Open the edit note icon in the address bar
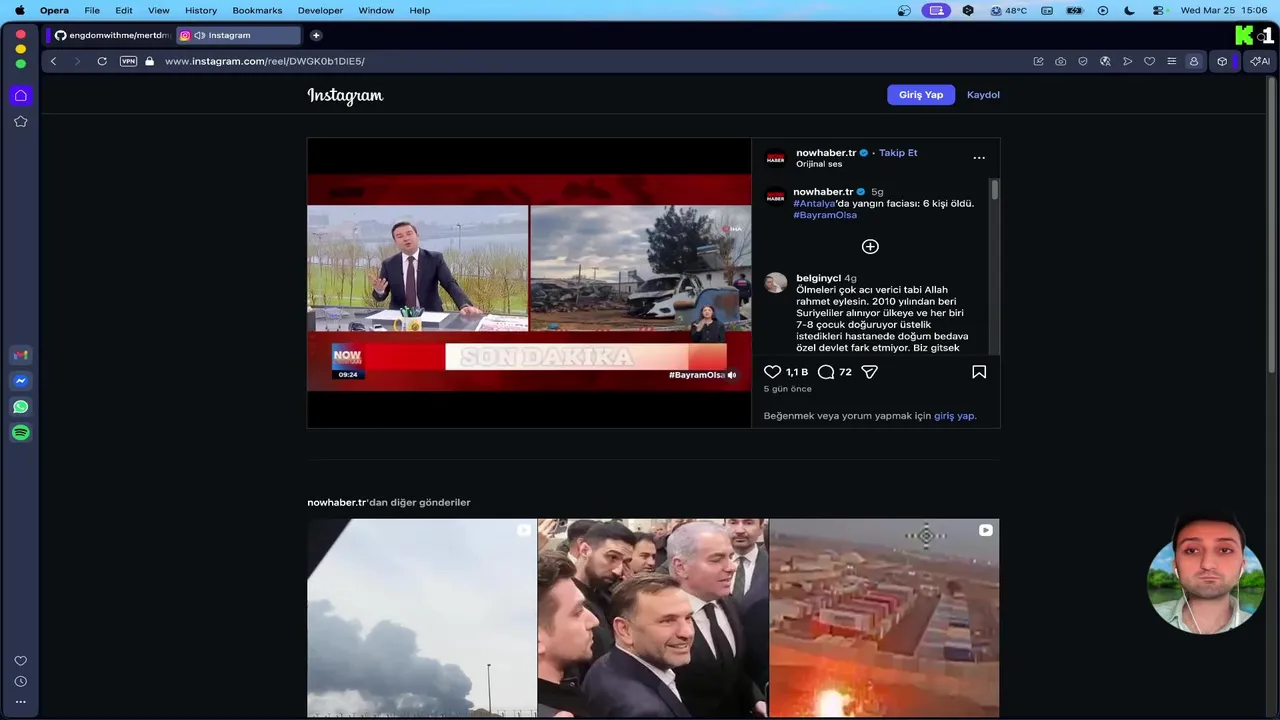Screen dimensions: 1280x720 (x=1038, y=61)
